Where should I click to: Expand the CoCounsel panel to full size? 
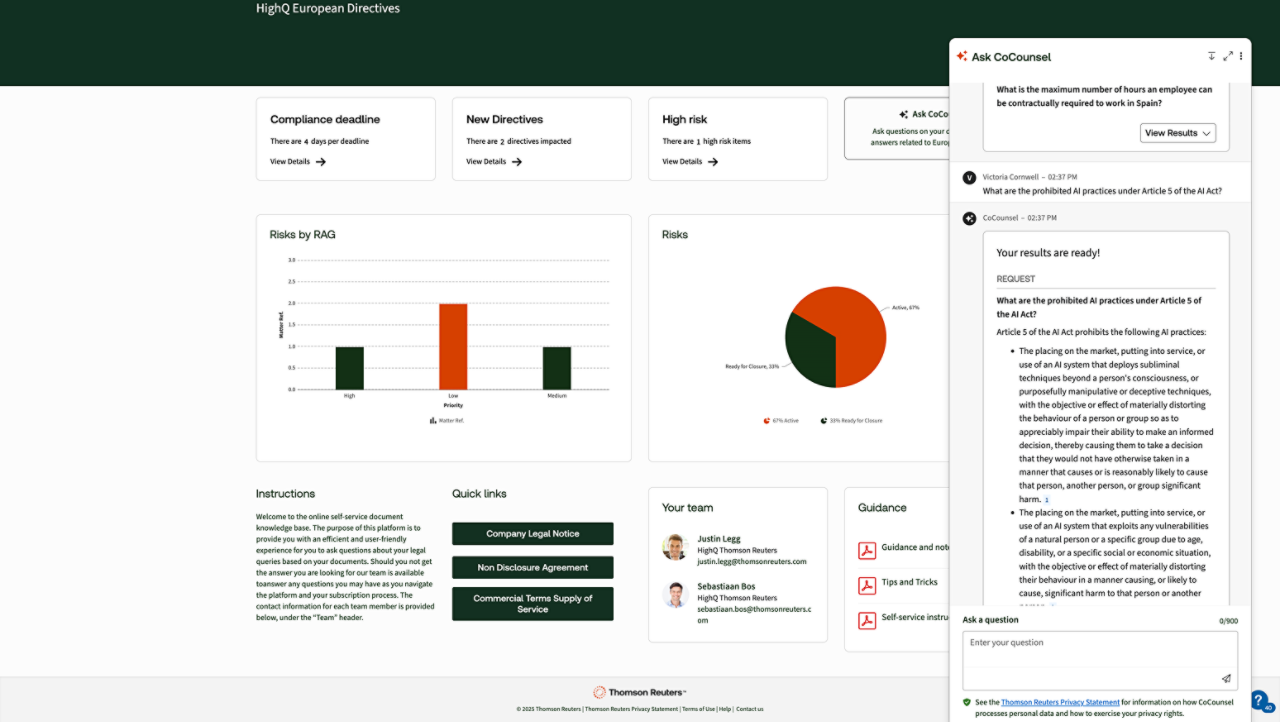tap(1228, 56)
